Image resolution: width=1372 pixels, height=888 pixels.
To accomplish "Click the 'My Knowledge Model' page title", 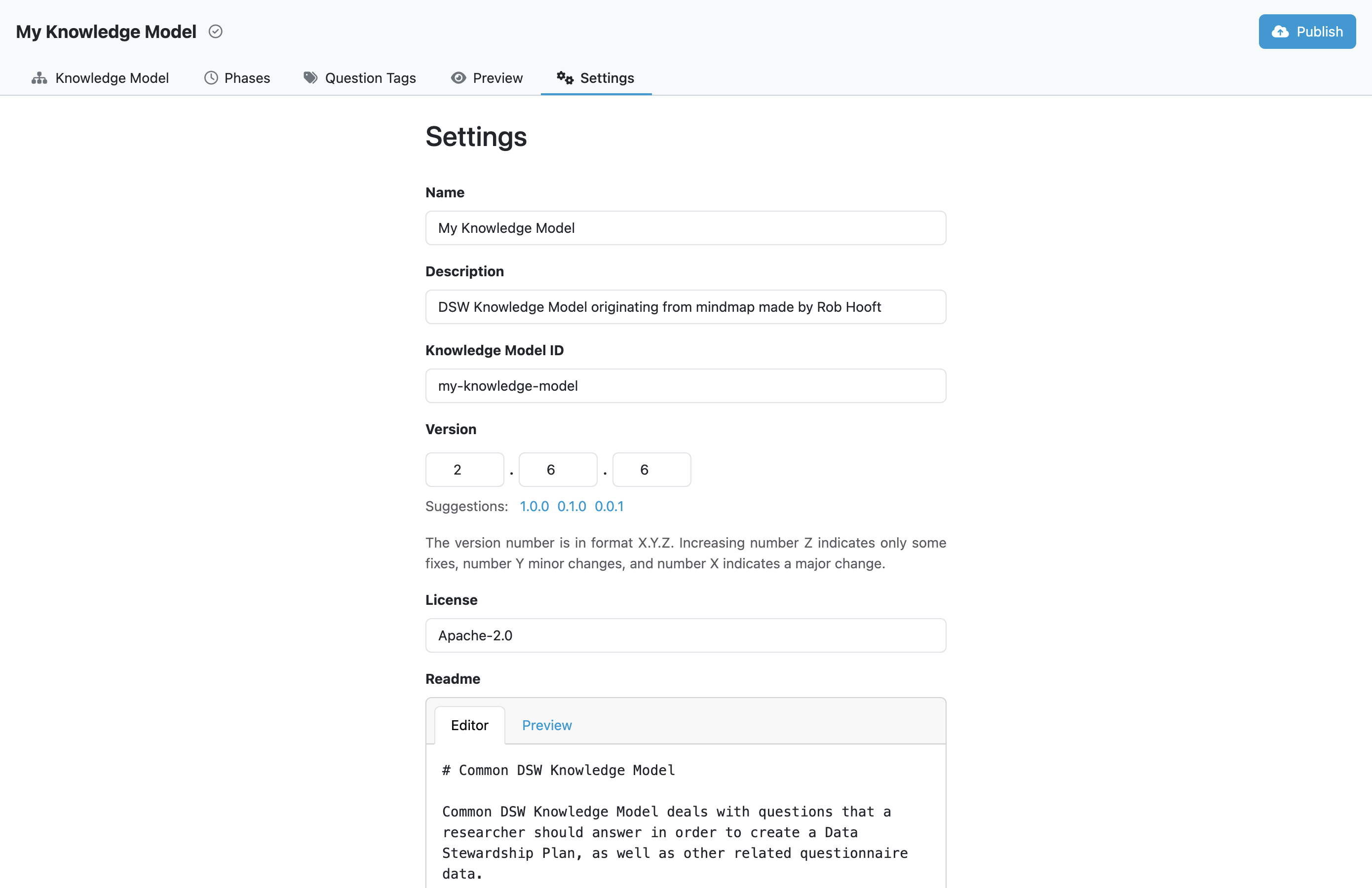I will click(106, 32).
